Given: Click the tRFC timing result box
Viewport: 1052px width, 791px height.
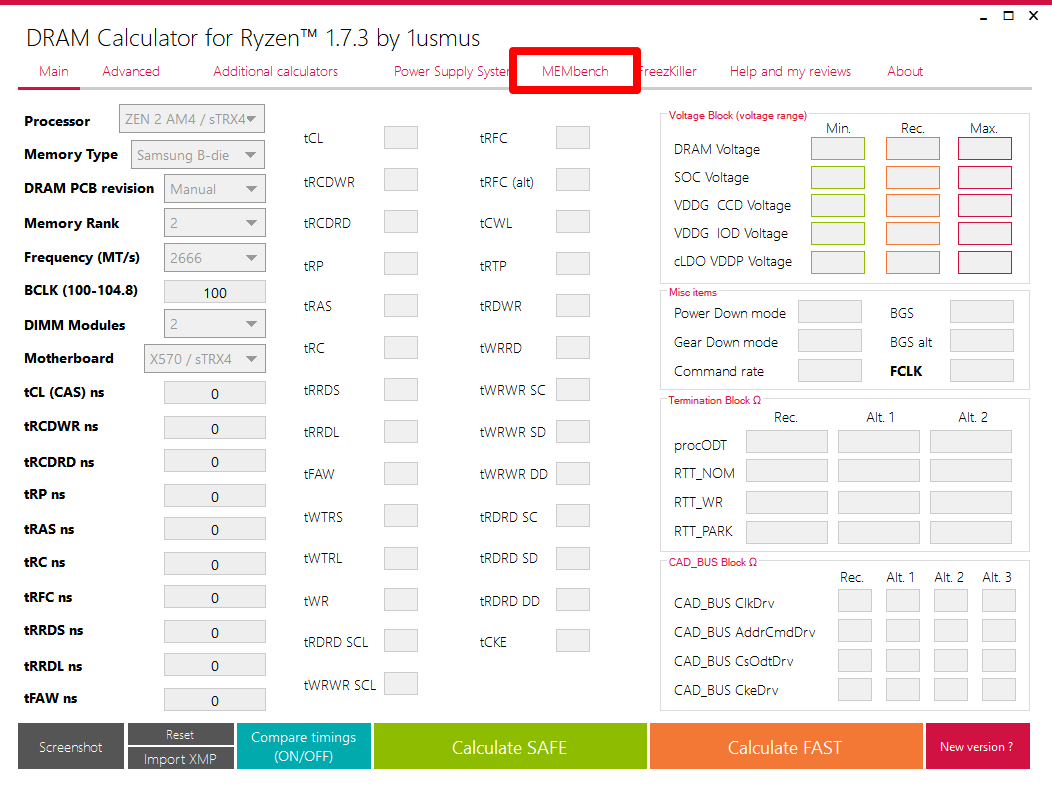Looking at the screenshot, I should point(573,138).
